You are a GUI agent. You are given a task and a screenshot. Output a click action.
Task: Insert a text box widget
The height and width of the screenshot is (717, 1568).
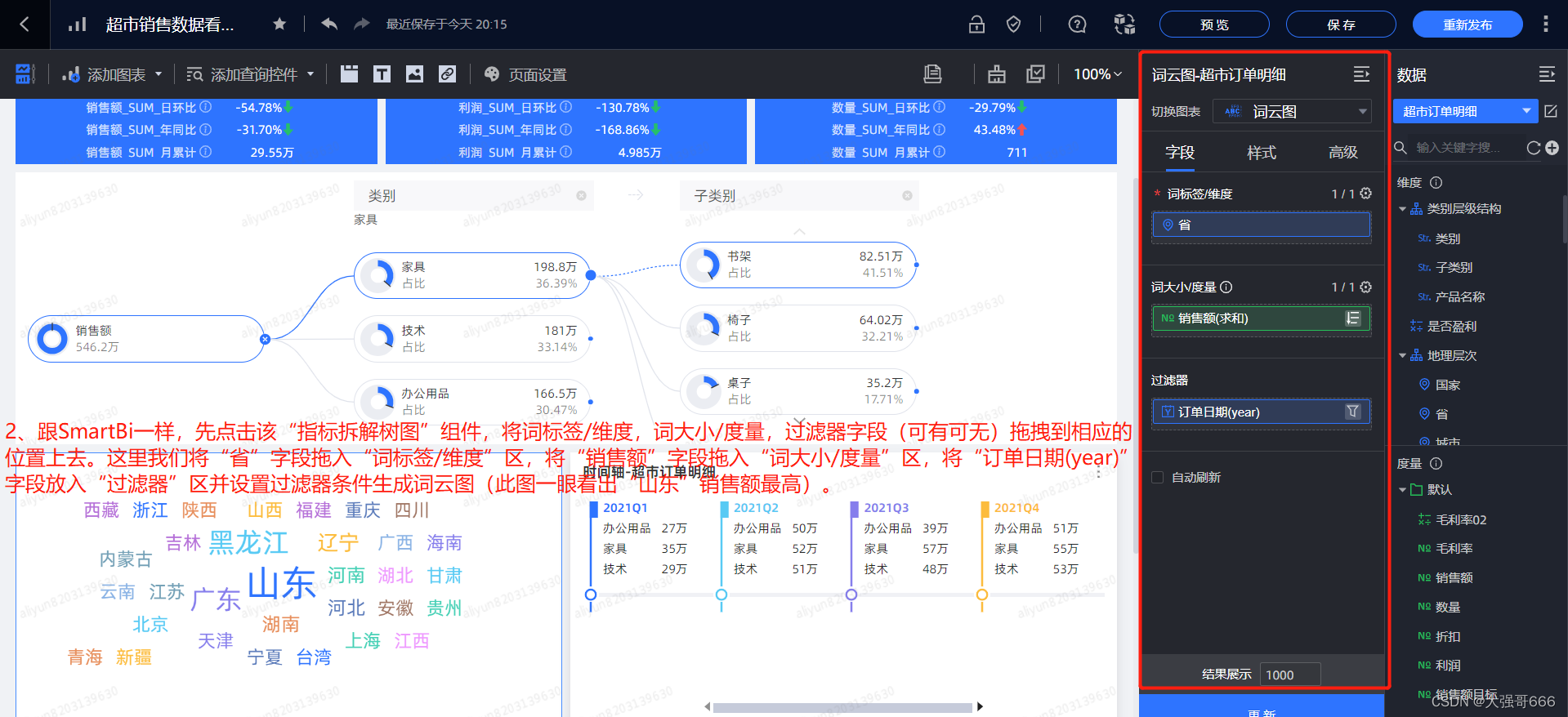pyautogui.click(x=382, y=74)
